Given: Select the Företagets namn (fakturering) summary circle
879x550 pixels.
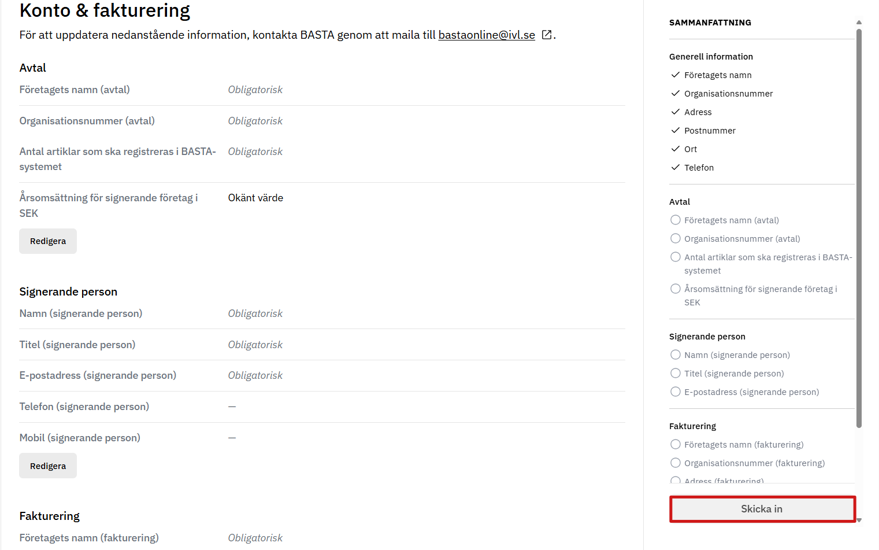Looking at the screenshot, I should click(x=675, y=445).
